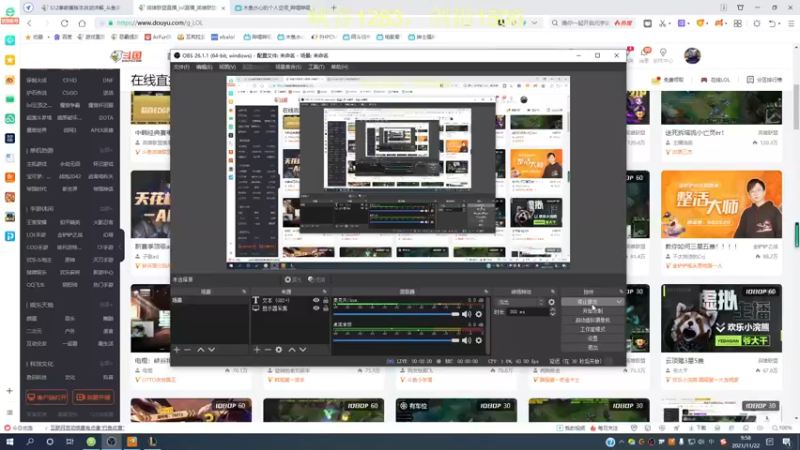Image resolution: width=800 pixels, height=450 pixels.
Task: Hide the 文本 (GDI+) source with eye icon
Action: (316, 301)
